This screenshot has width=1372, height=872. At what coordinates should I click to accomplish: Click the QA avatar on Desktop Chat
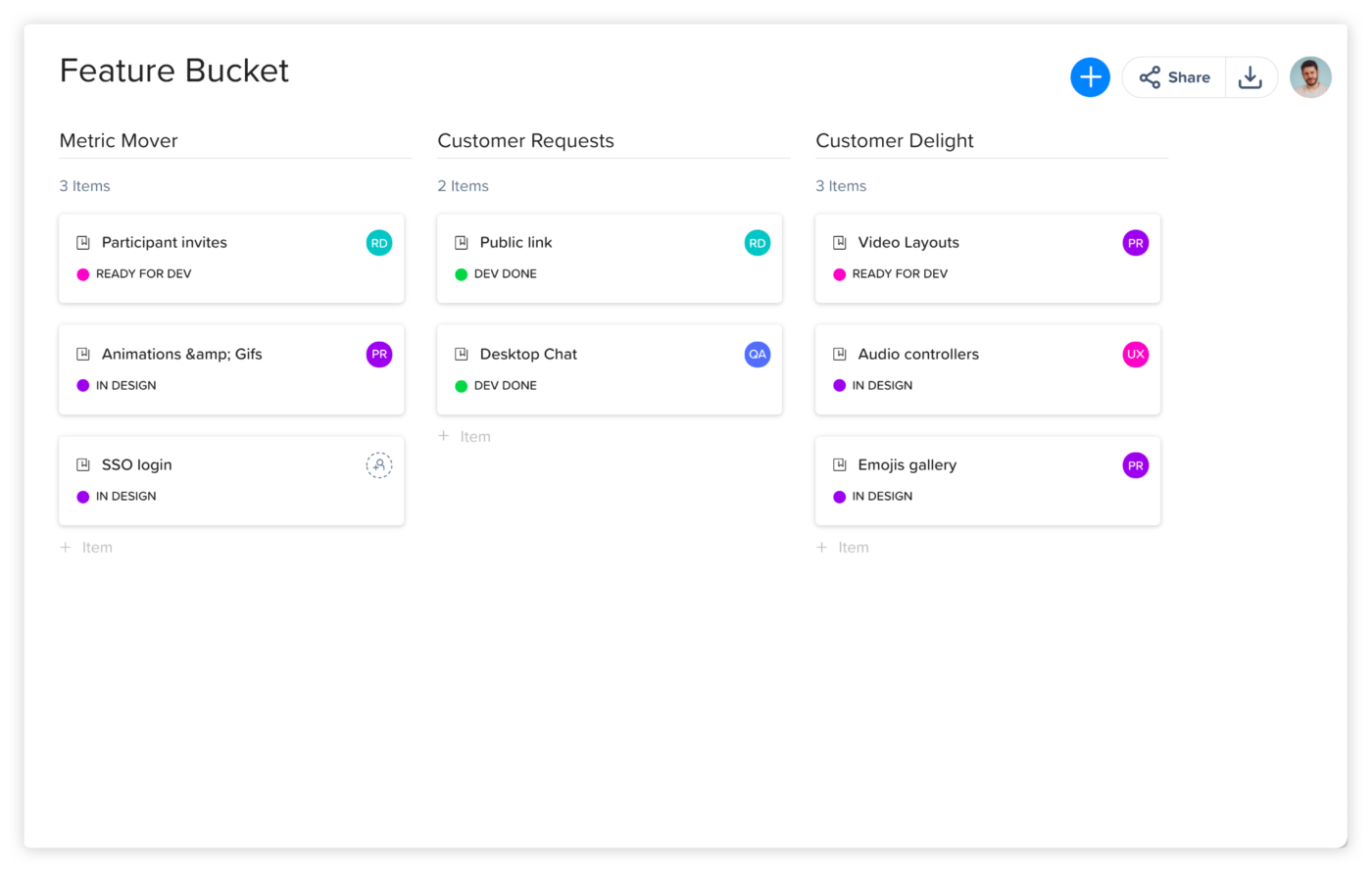coord(758,355)
